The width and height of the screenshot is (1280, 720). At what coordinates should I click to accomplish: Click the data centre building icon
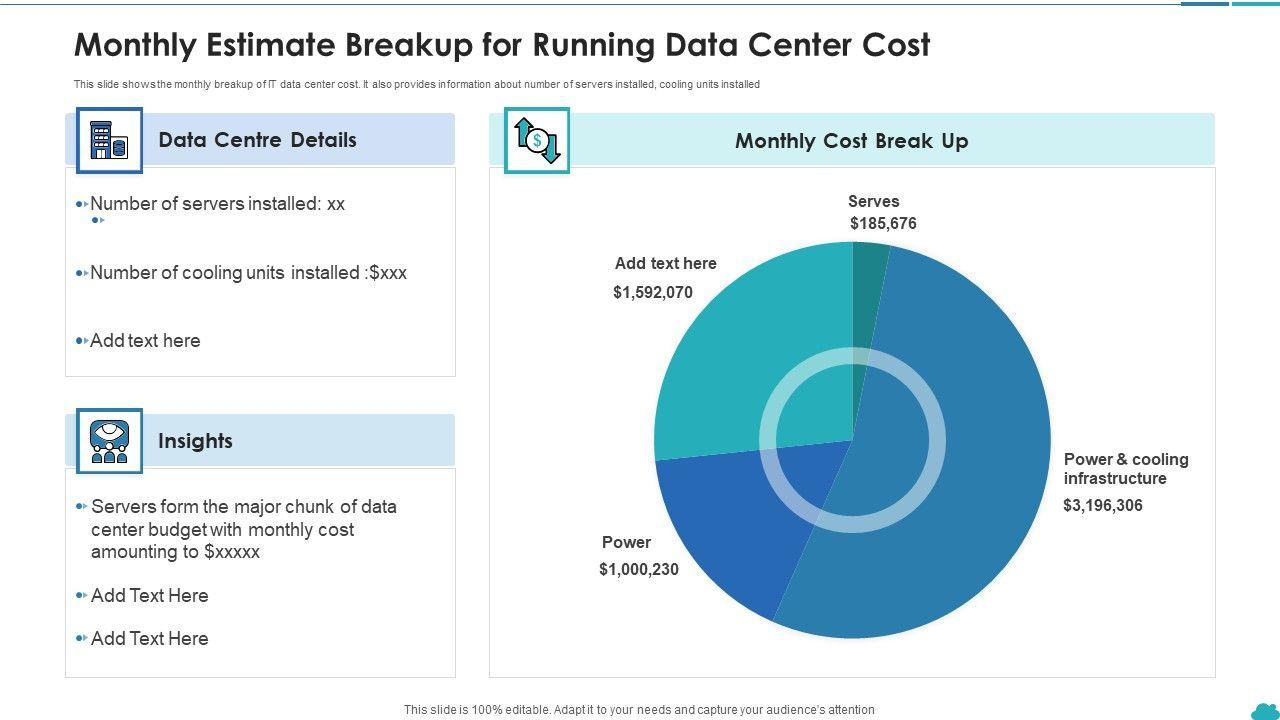tap(109, 140)
